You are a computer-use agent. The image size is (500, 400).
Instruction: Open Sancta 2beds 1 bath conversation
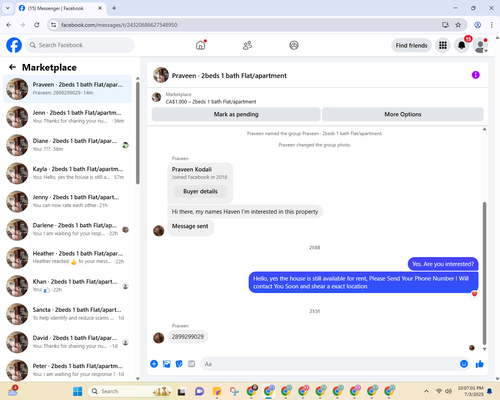point(67,314)
